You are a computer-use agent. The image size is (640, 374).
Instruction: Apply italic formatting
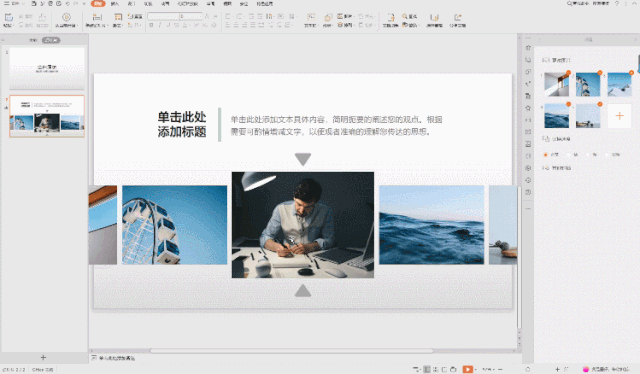click(160, 25)
